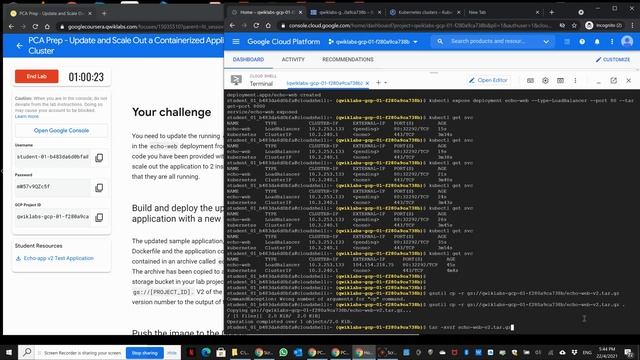The image size is (640, 360).
Task: Click the Cloud Shell terminal logo icon
Action: 236,80
